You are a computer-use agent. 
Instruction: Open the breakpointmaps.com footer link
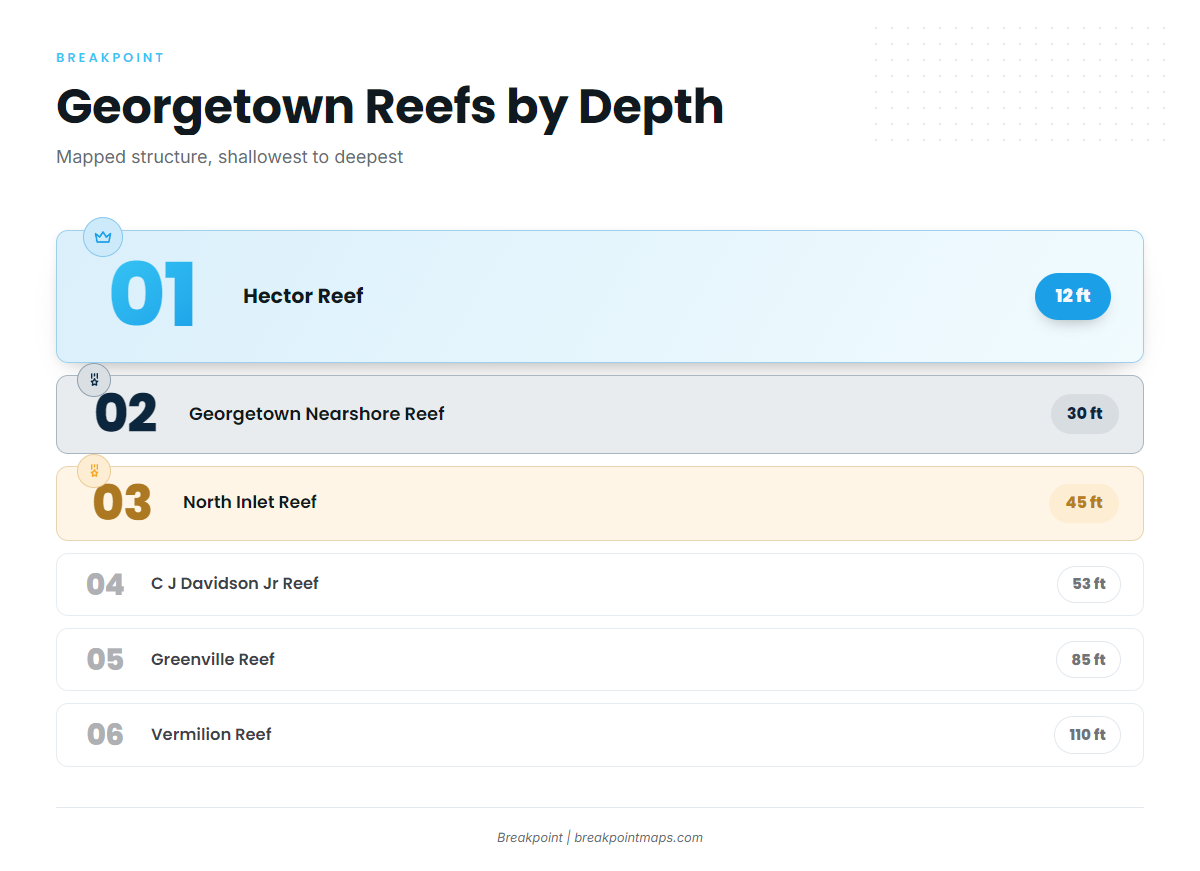click(638, 838)
